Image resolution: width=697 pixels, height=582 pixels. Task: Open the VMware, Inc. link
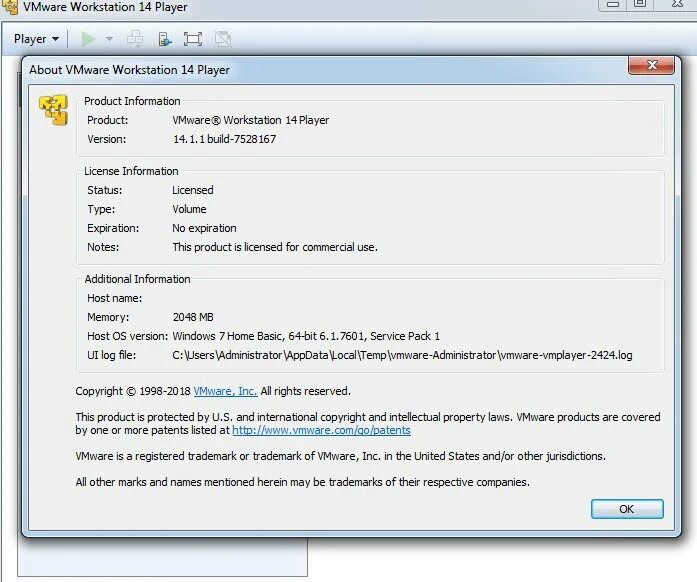225,391
